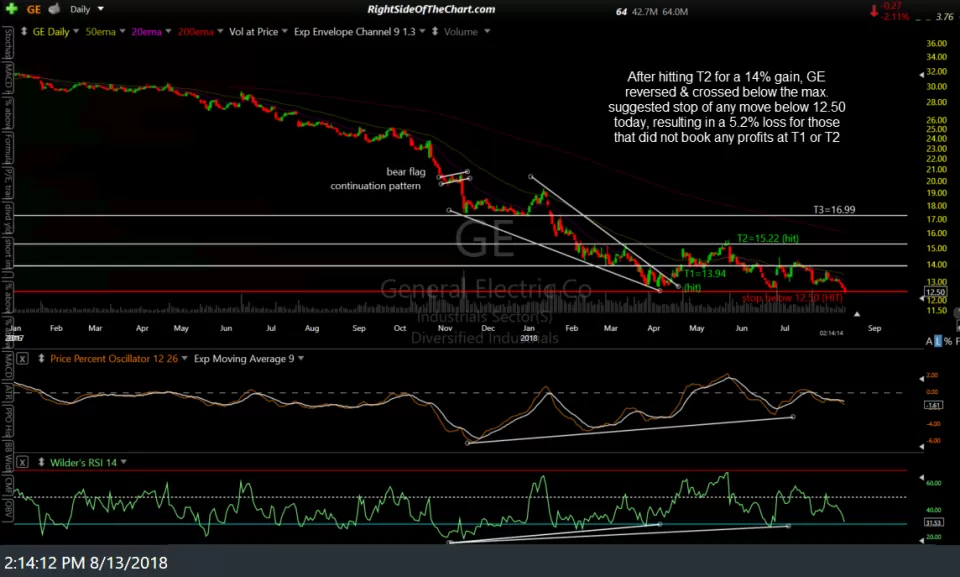Viewport: 960px width, 577px height.
Task: Click the 64.0M volume readout
Action: click(674, 12)
